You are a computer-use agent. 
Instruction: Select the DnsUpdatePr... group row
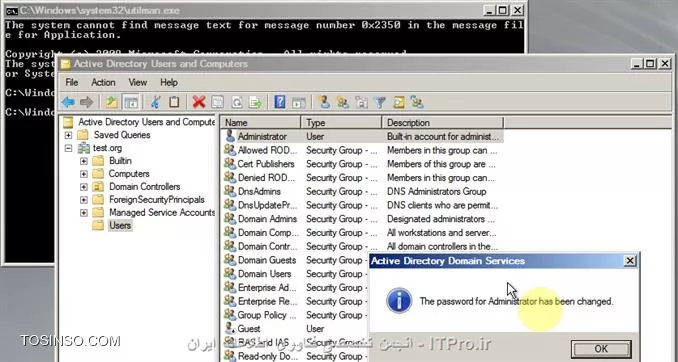tap(362, 205)
